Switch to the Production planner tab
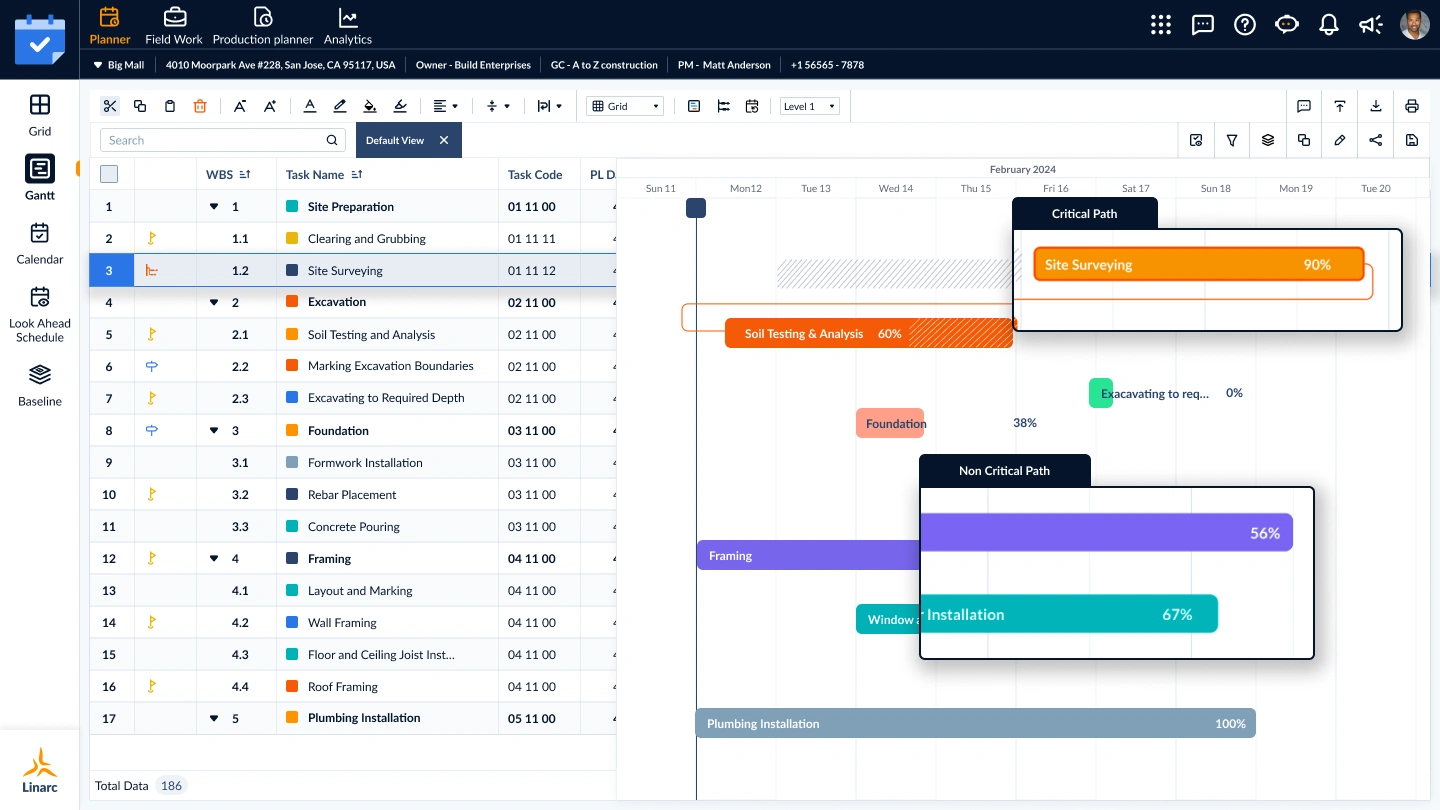1440x810 pixels. coord(263,26)
